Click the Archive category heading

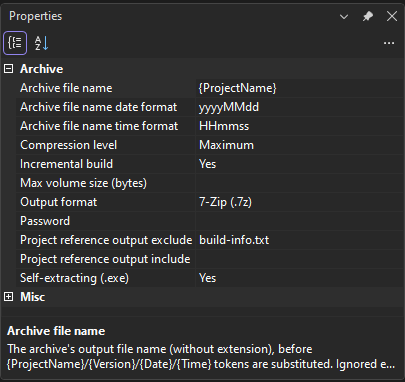click(42, 69)
